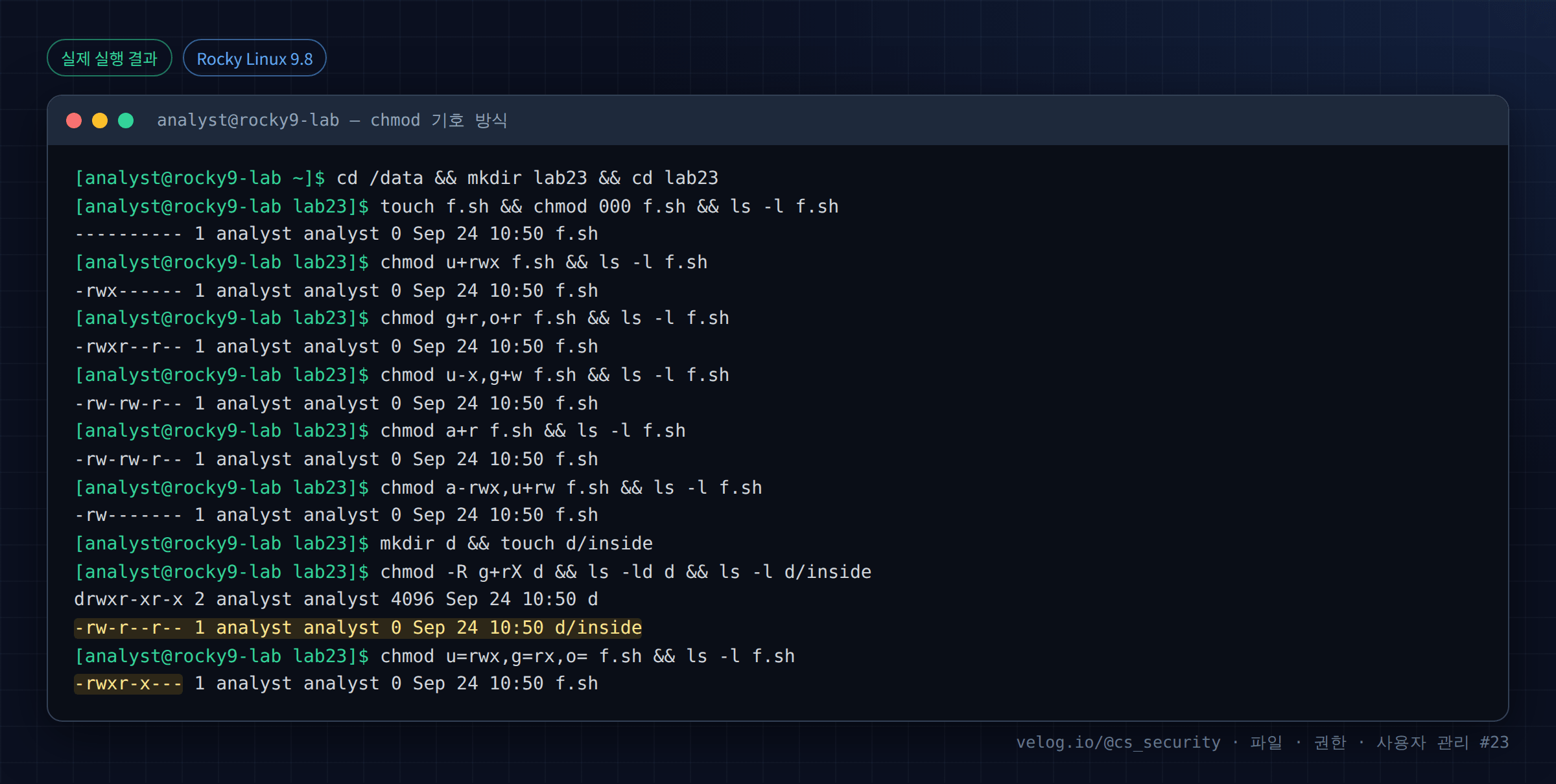Click the 'chmod u+rwx f.sh' command line
The image size is (1556, 784).
[x=391, y=262]
